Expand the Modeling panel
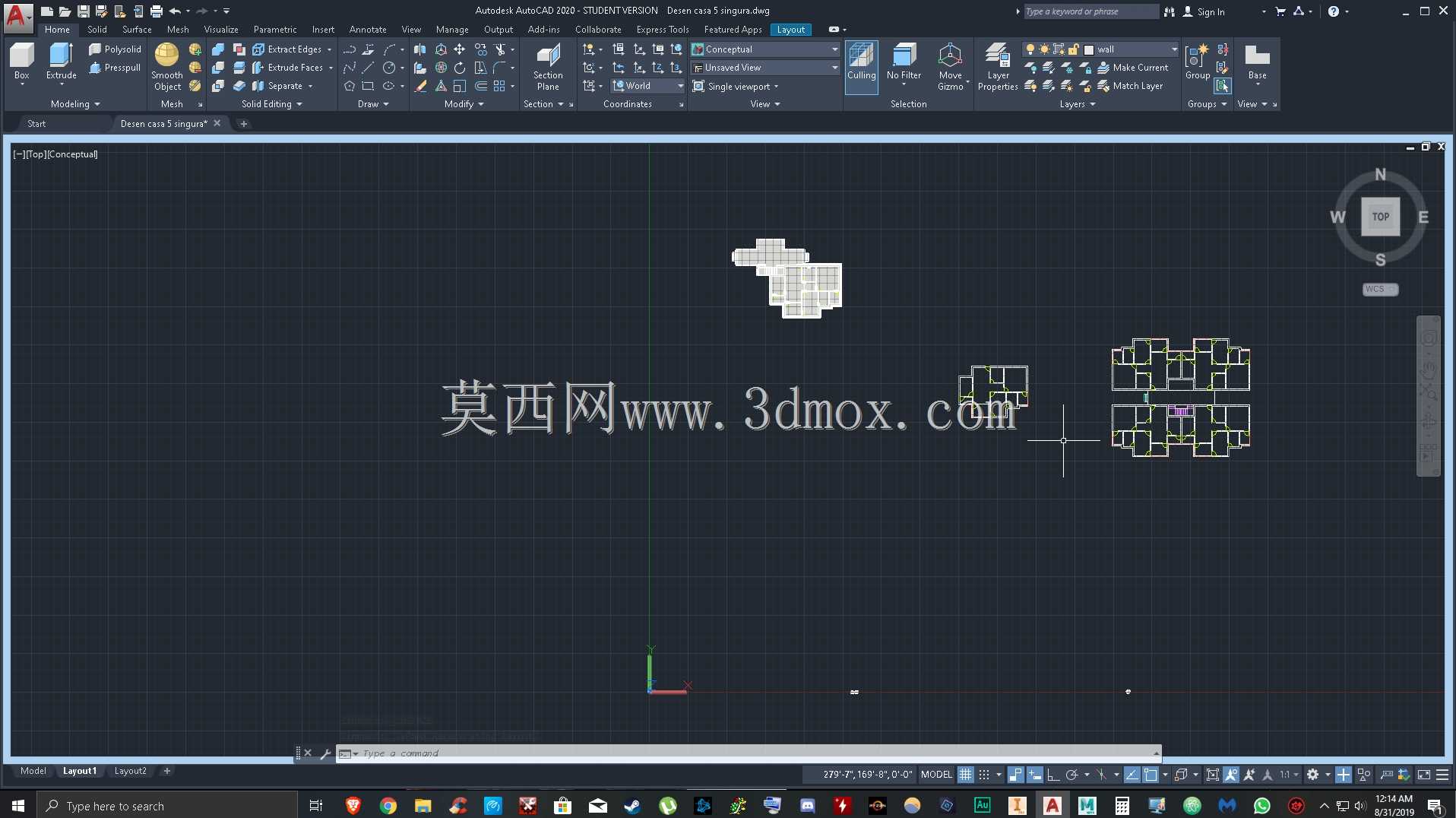 point(74,104)
